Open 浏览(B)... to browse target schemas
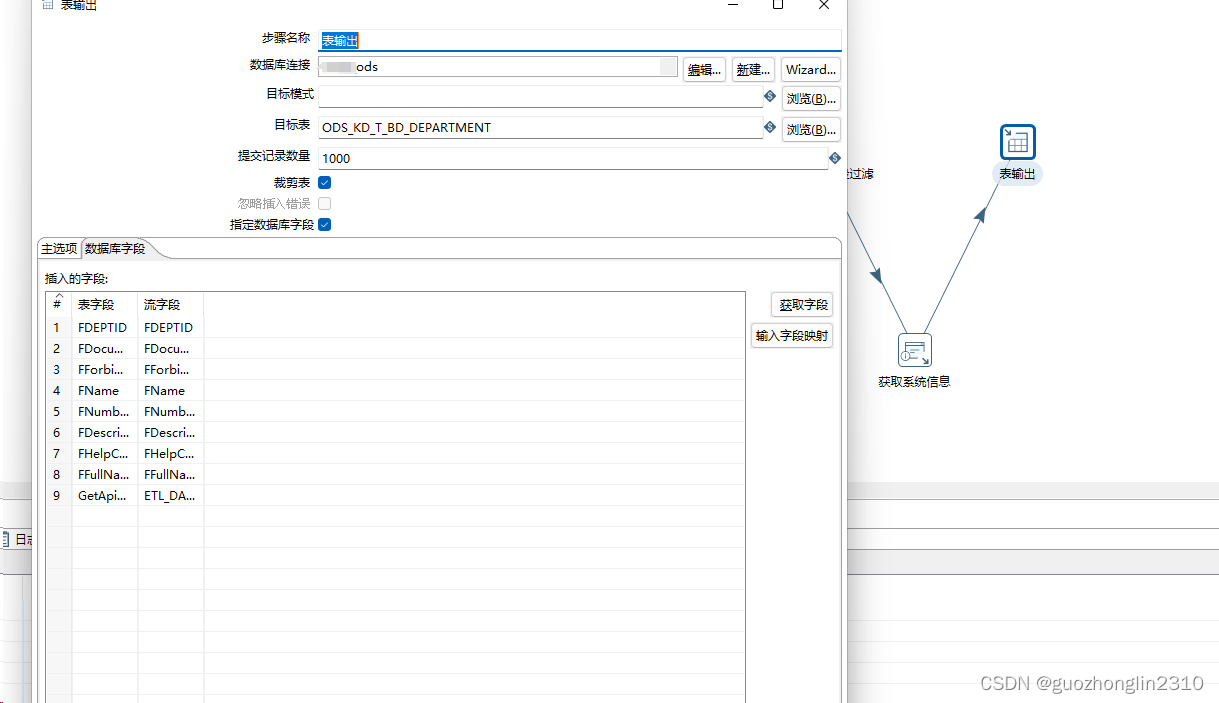The height and width of the screenshot is (703, 1219). pyautogui.click(x=811, y=98)
